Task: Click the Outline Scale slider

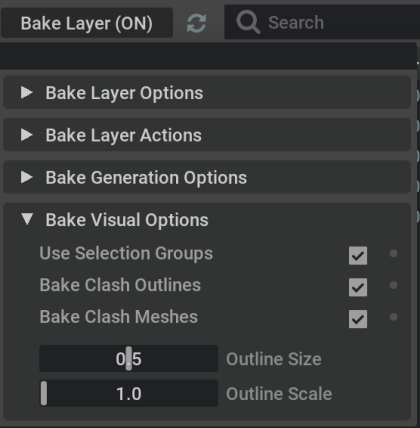Action: point(129,393)
